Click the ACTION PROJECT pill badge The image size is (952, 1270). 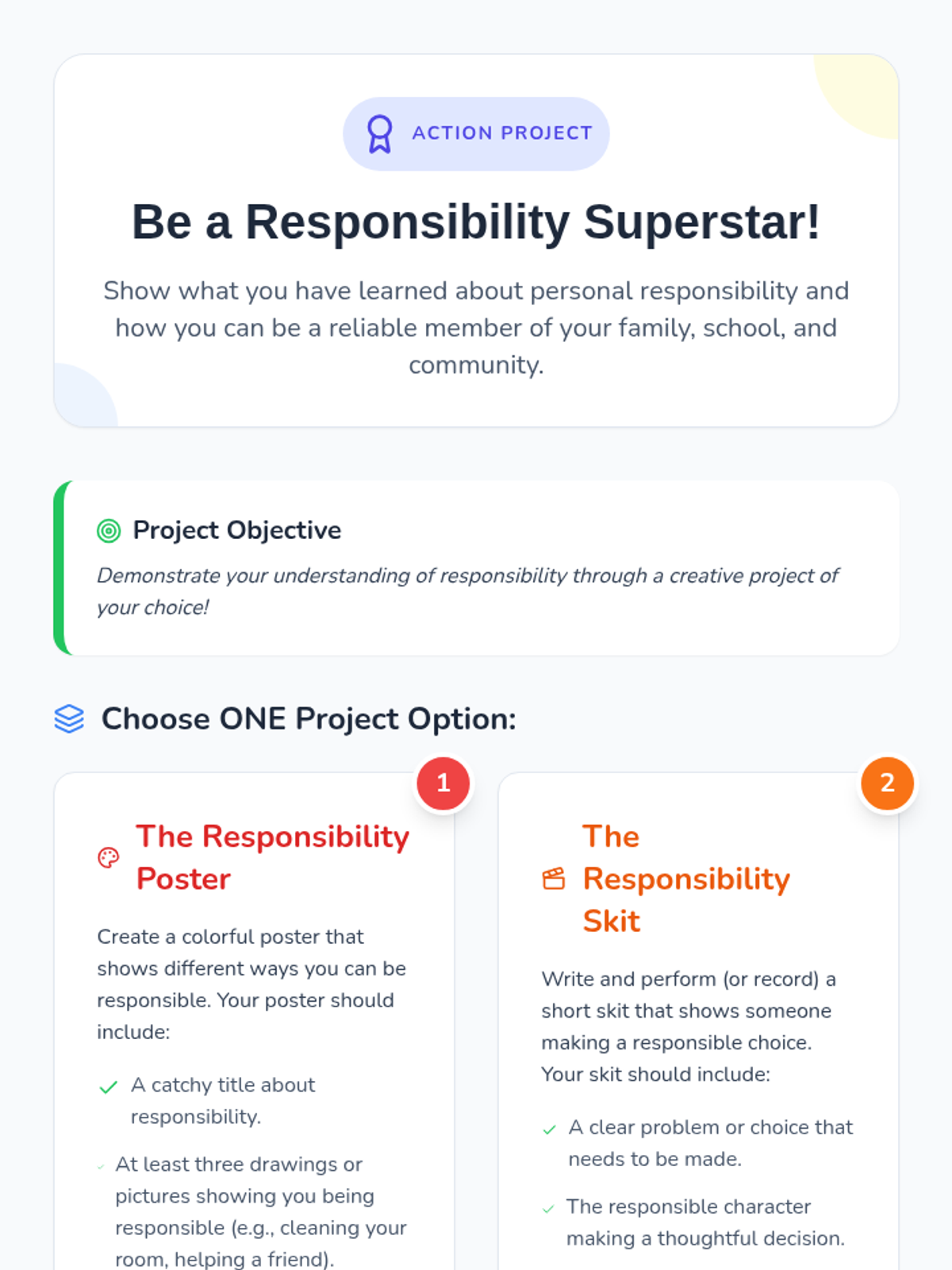(x=476, y=133)
